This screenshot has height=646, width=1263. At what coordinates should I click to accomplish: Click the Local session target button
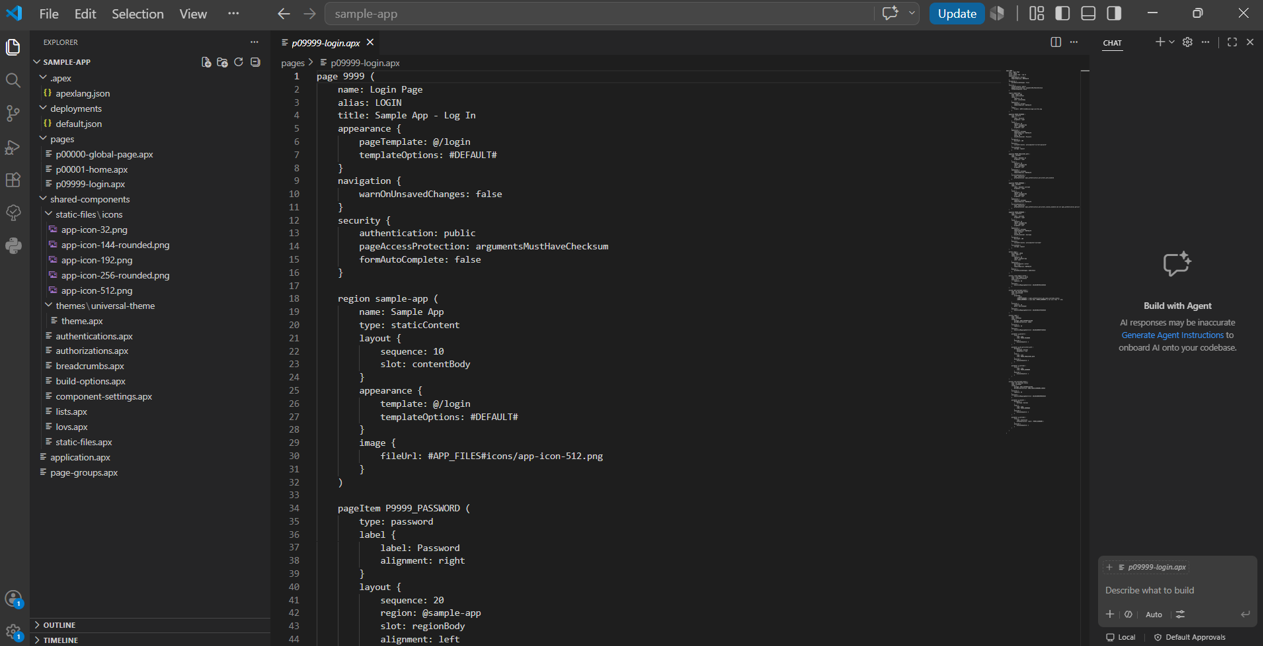pyautogui.click(x=1121, y=637)
